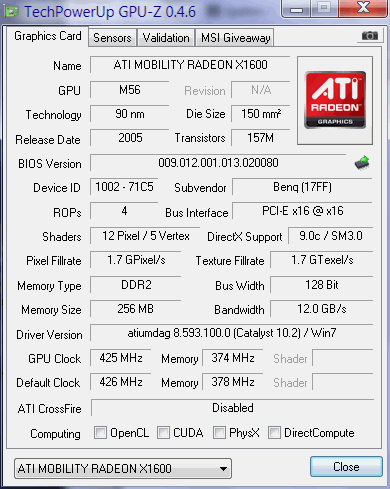Click the GPU-Z title bar app icon
The image size is (390, 489).
[x=11, y=12]
